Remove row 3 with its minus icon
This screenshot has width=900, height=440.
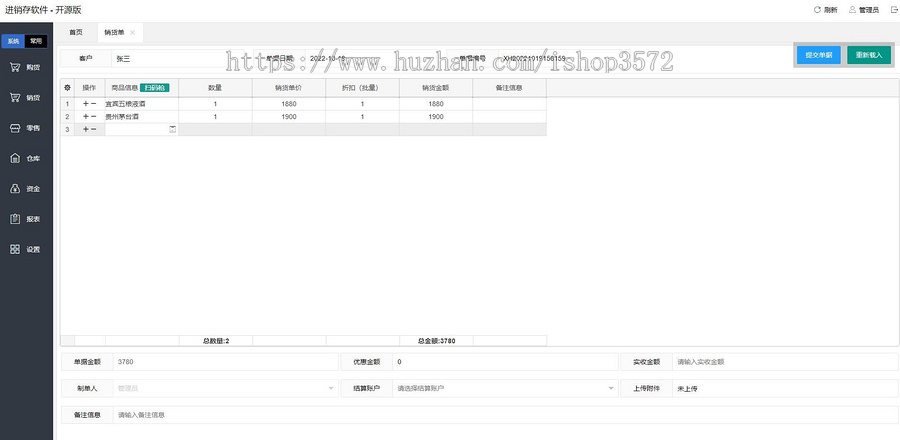pos(94,130)
